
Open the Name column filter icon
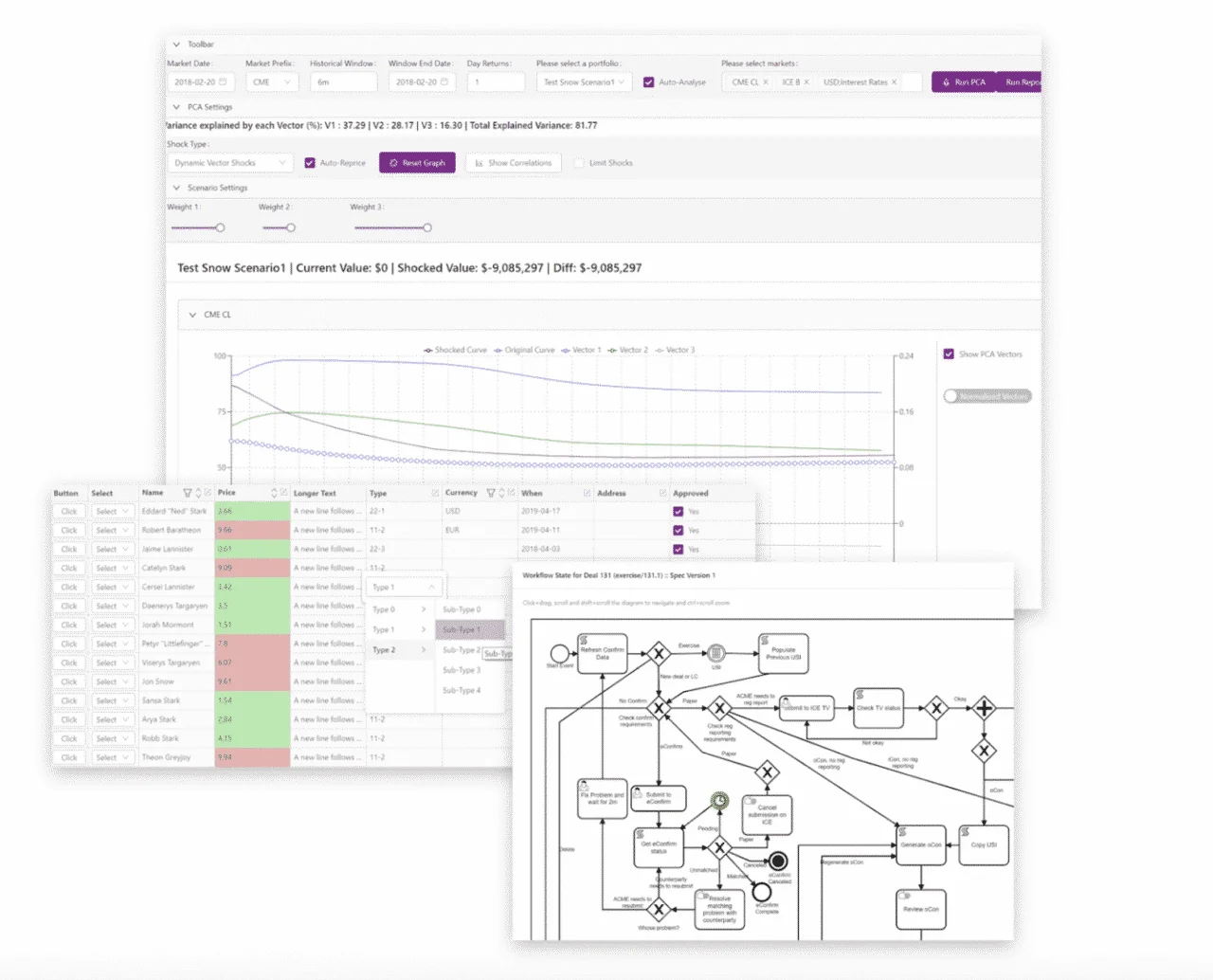click(x=188, y=493)
